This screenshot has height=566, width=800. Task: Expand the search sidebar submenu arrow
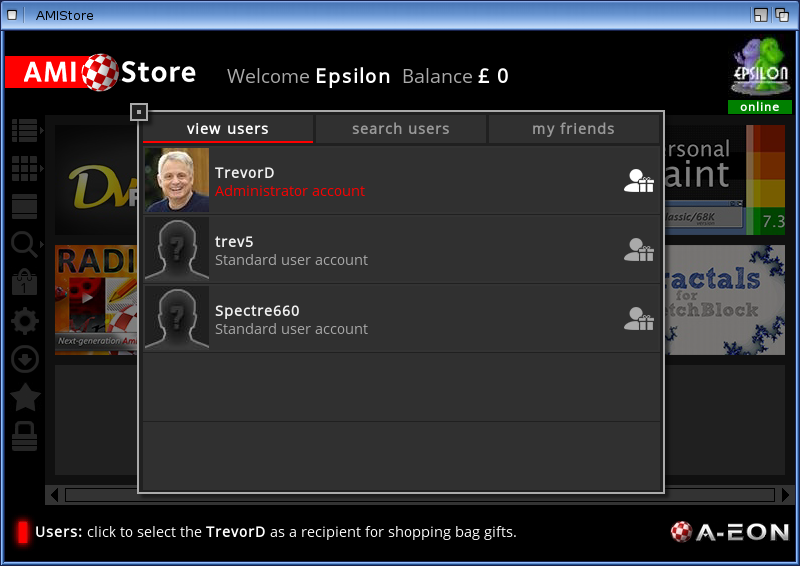tap(42, 244)
